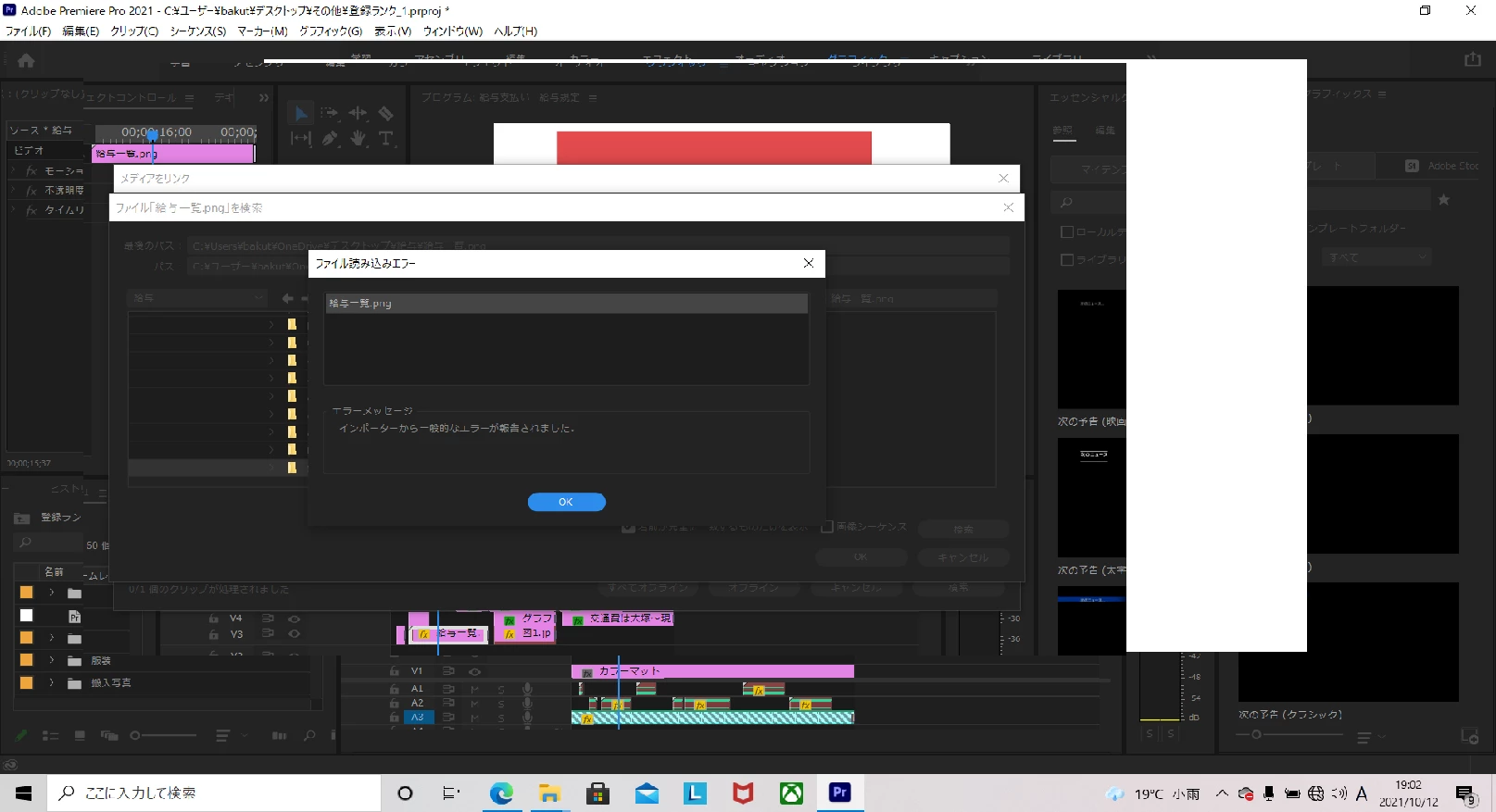
Task: Expand the 不透明度 effect
Action: (x=13, y=190)
